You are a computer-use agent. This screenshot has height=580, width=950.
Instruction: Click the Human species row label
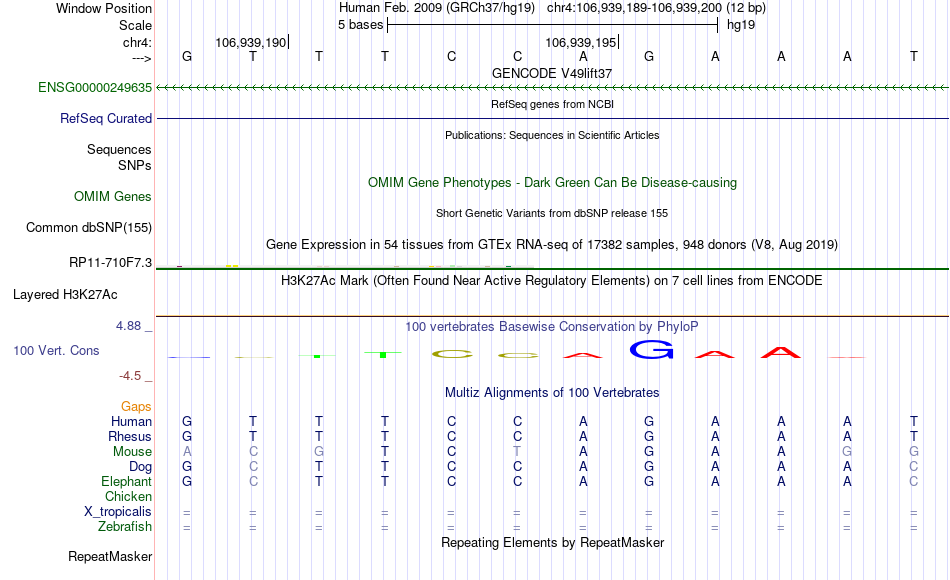131,421
